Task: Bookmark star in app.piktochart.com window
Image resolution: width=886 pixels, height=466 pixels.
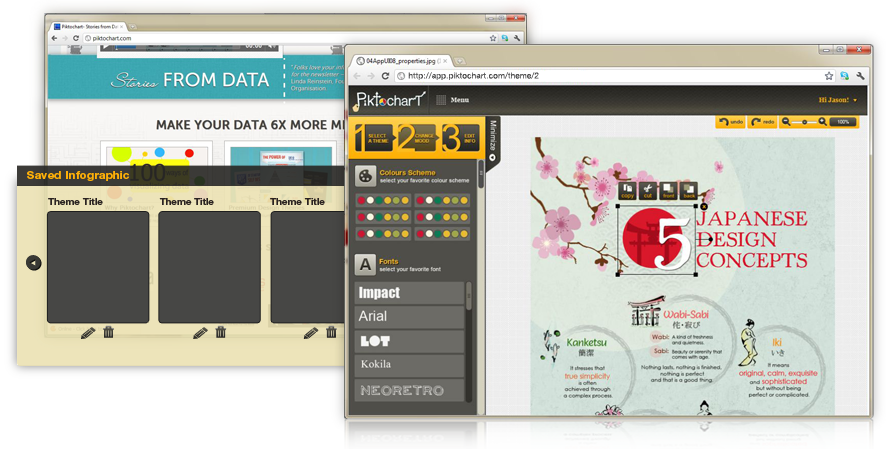Action: 829,76
